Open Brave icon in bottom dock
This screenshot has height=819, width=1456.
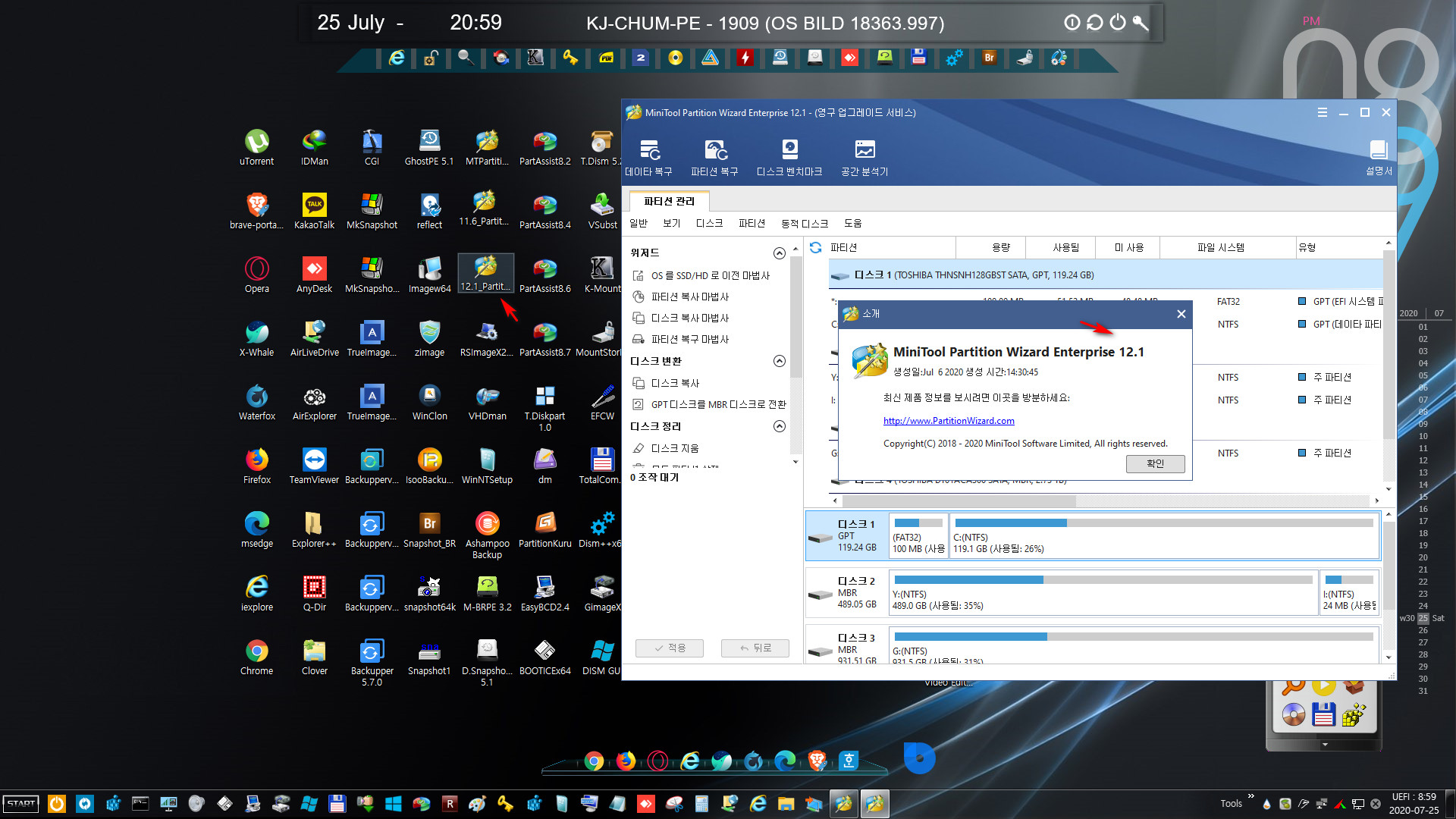click(x=817, y=761)
